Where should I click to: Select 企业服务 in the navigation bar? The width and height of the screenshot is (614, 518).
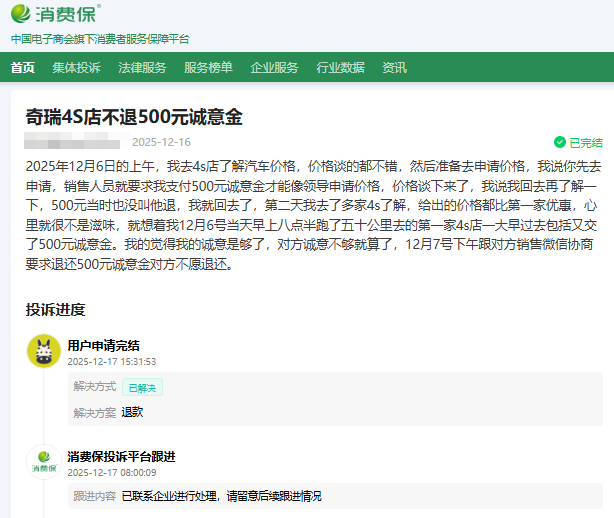[274, 68]
